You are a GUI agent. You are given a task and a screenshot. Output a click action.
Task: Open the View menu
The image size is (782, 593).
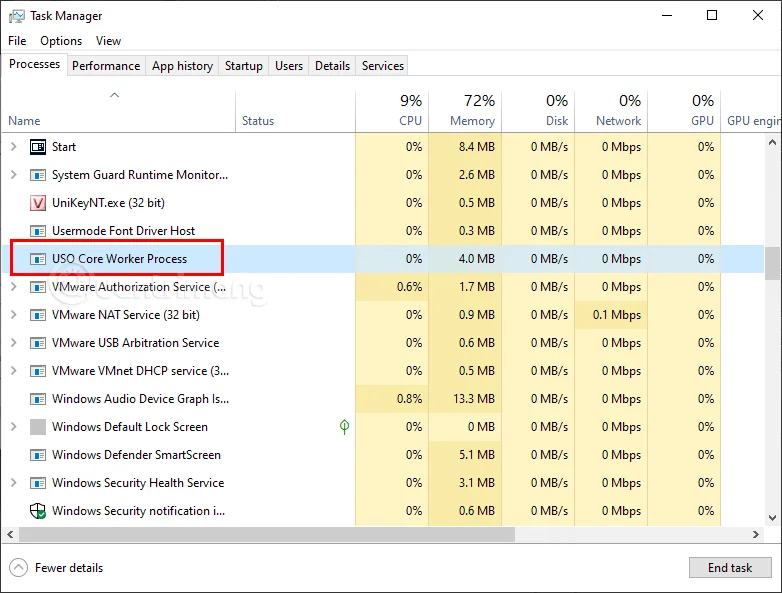click(108, 41)
